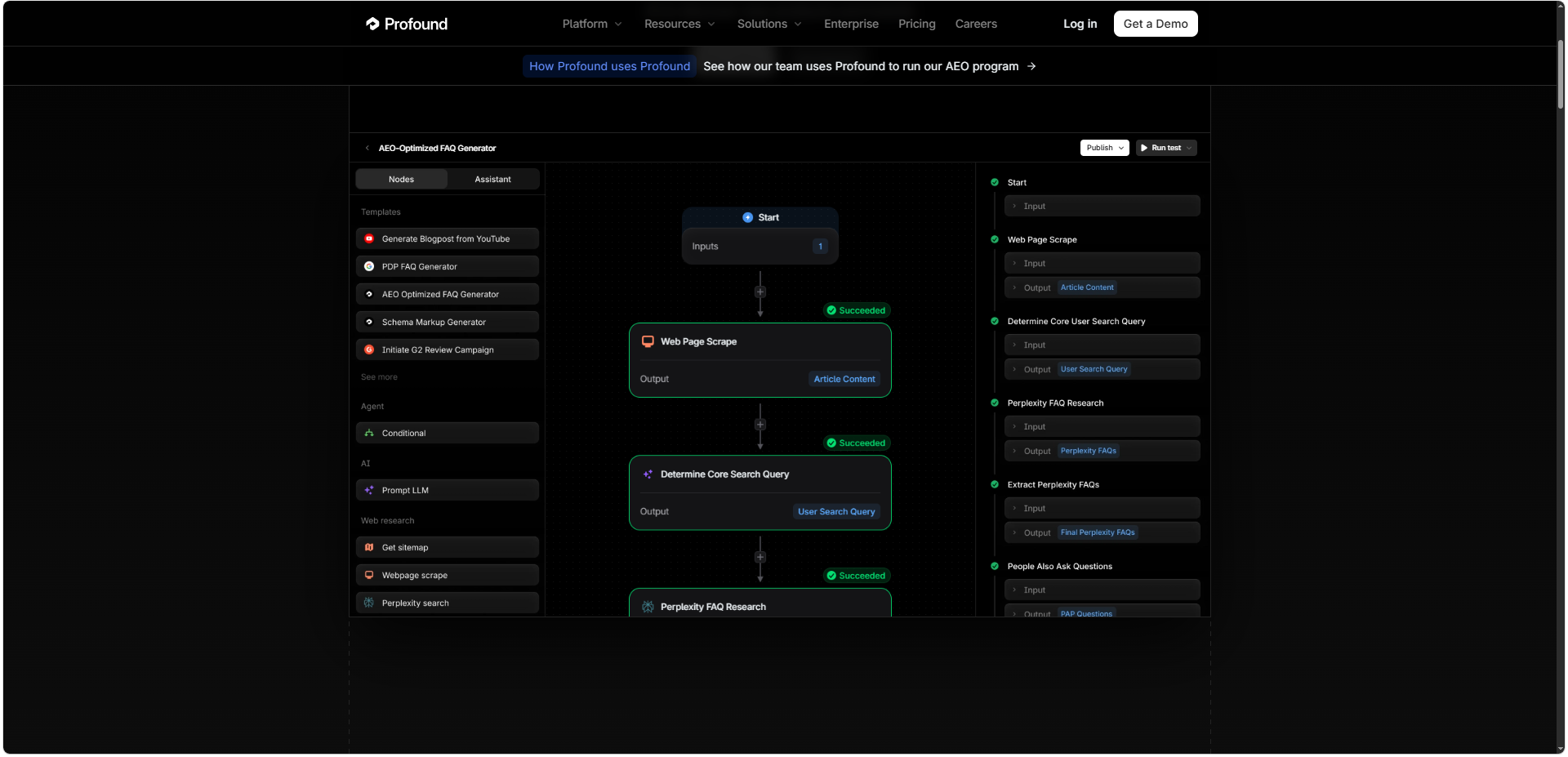Image resolution: width=1568 pixels, height=757 pixels.
Task: Open the Solutions dropdown menu
Action: pos(769,24)
